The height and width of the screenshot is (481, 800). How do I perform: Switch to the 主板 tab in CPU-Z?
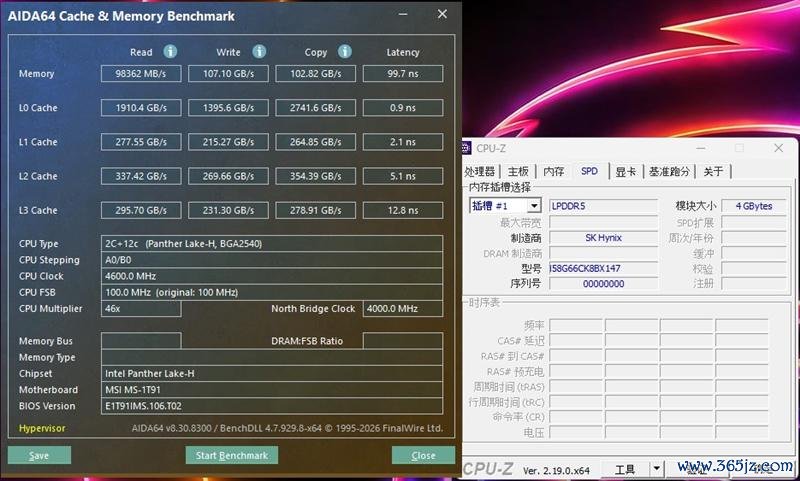tap(518, 171)
